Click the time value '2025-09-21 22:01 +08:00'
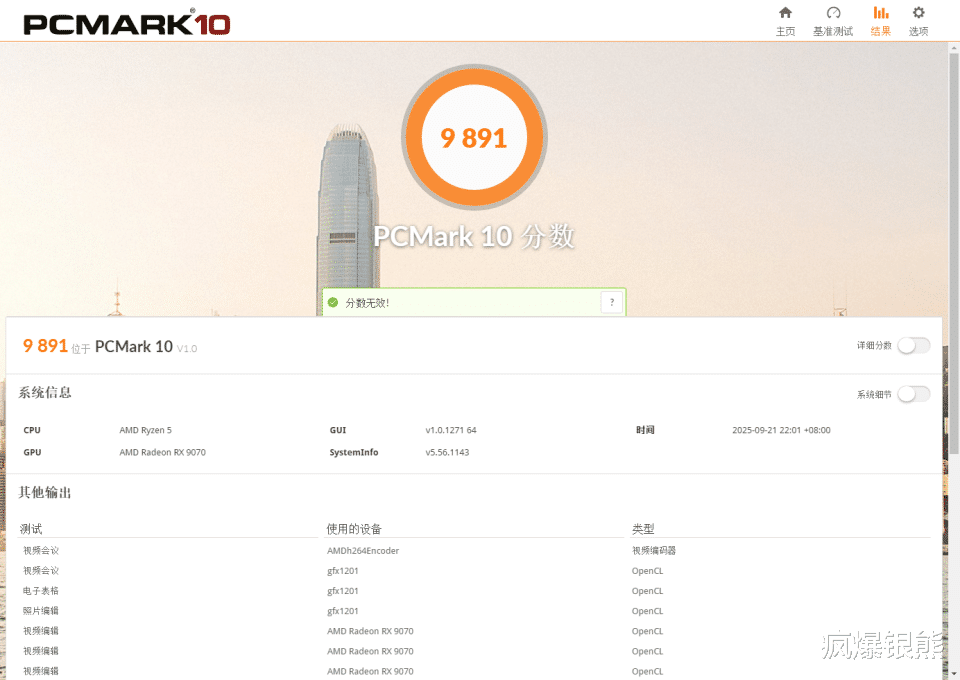This screenshot has height=680, width=960. click(781, 430)
